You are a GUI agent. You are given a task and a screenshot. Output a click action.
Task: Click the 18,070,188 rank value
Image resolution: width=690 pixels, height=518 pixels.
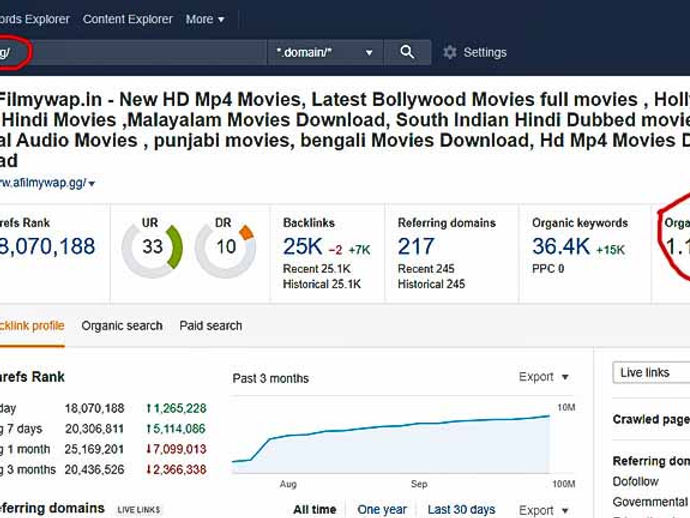pyautogui.click(x=95, y=408)
